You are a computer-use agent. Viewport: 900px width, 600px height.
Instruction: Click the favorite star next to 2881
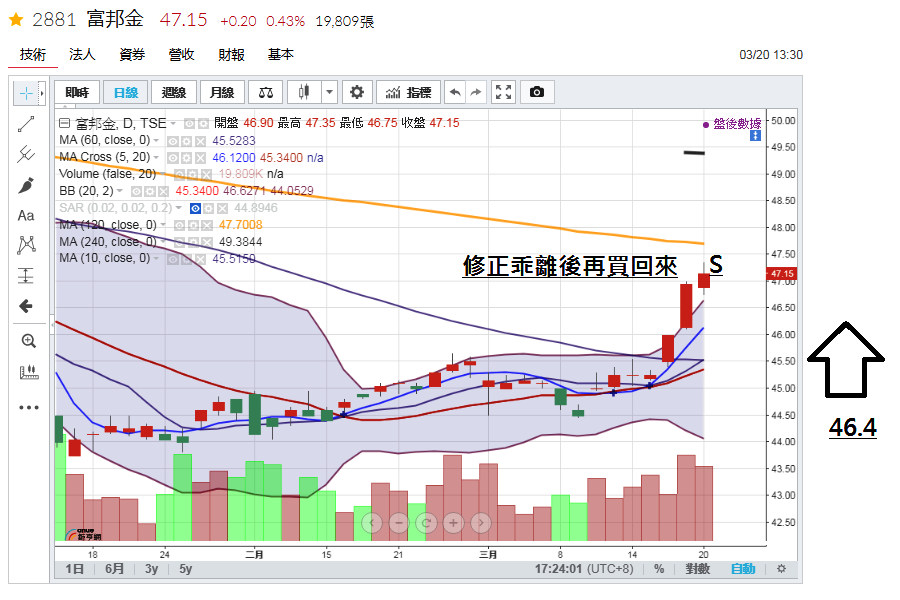16,20
